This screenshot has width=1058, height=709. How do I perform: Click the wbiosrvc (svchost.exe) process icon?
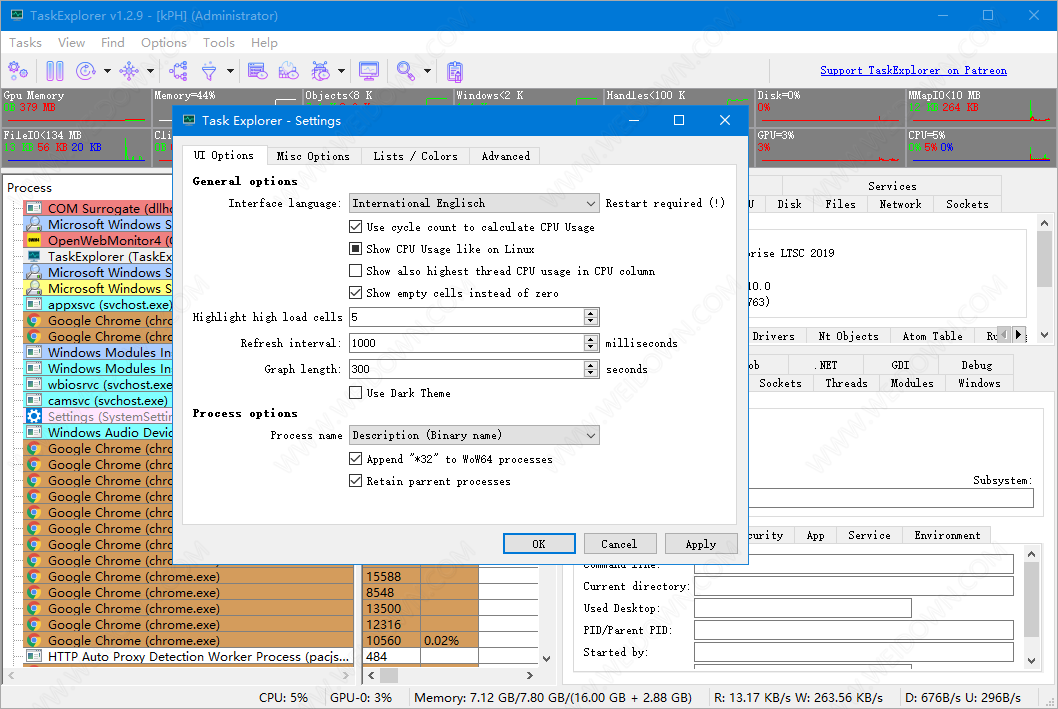pyautogui.click(x=34, y=385)
